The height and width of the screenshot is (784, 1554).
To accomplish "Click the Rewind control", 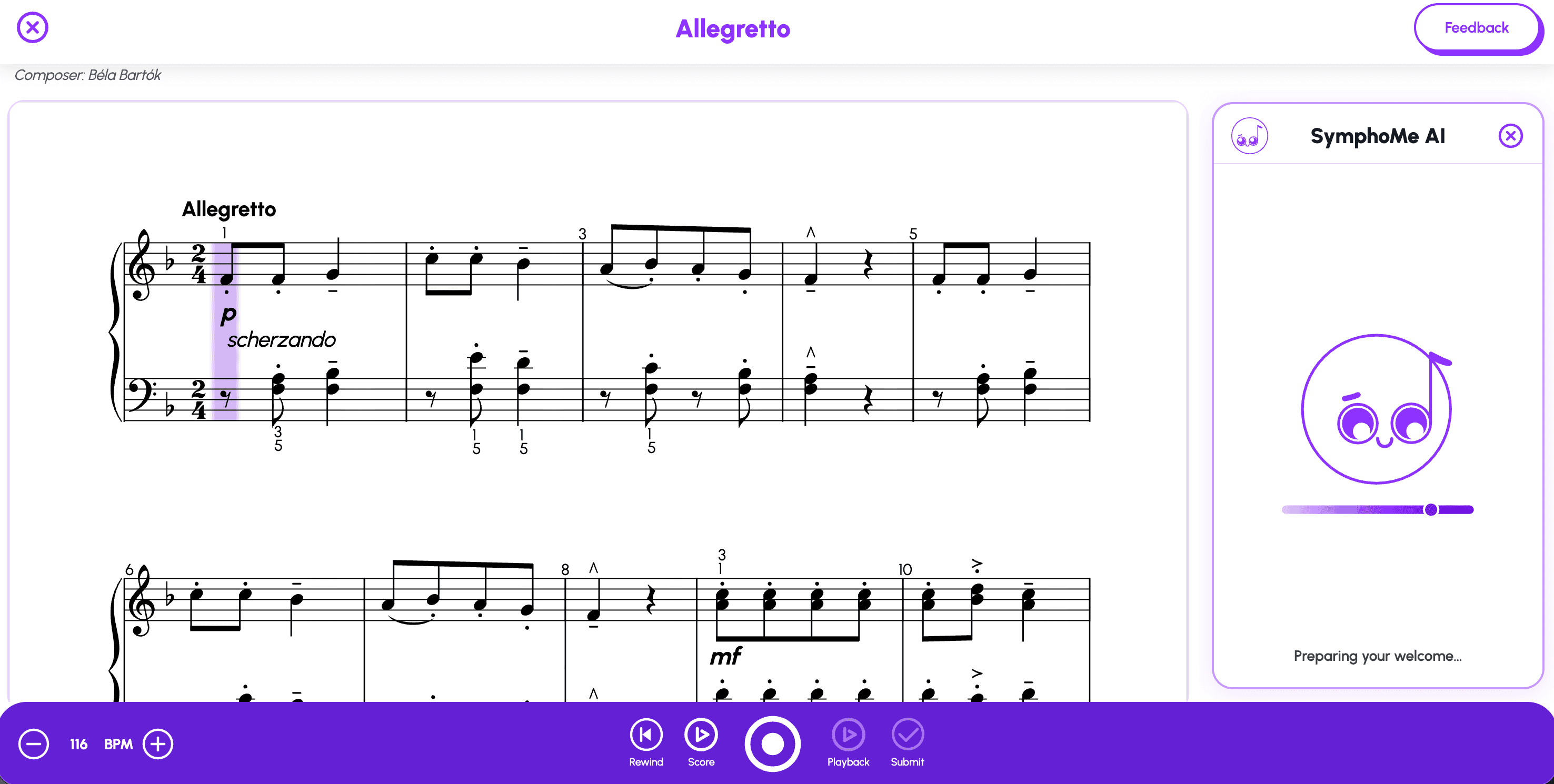I will [646, 742].
